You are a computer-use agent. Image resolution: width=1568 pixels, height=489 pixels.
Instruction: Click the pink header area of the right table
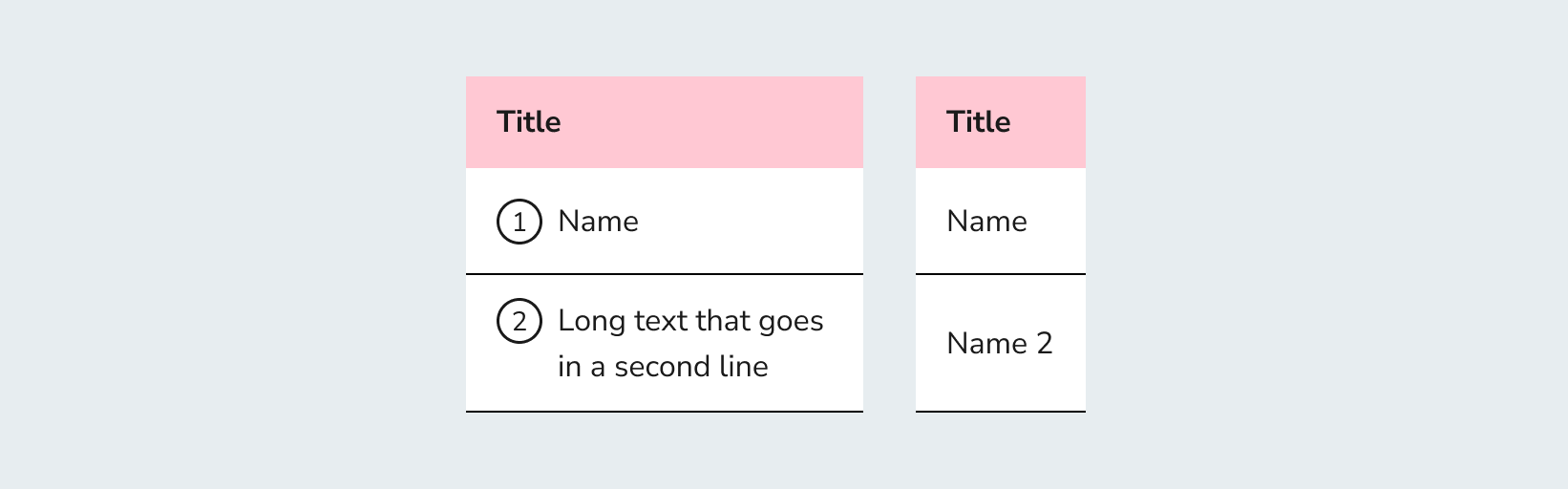pos(1001,122)
